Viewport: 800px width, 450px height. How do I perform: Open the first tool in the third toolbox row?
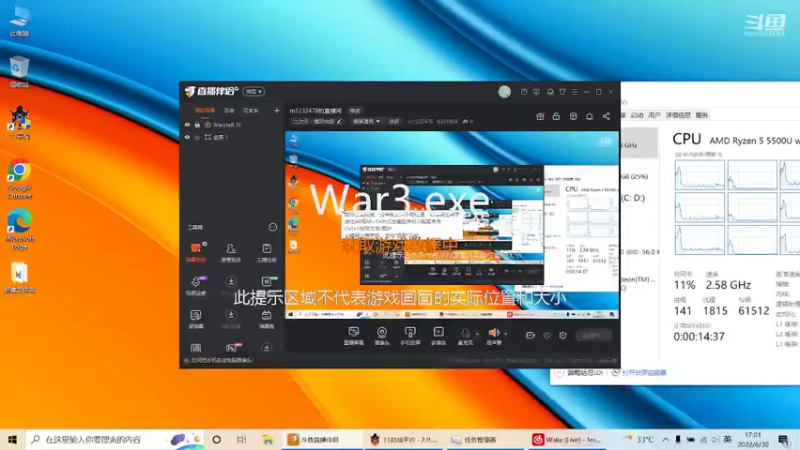[196, 318]
